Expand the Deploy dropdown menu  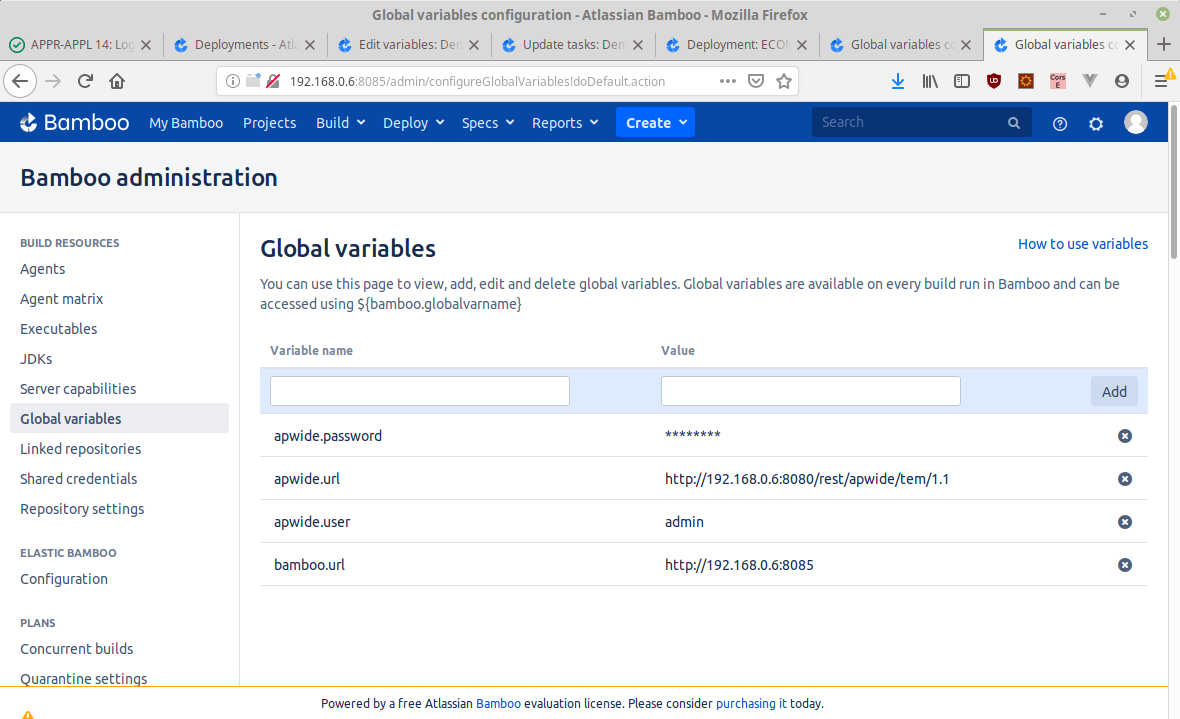[413, 123]
